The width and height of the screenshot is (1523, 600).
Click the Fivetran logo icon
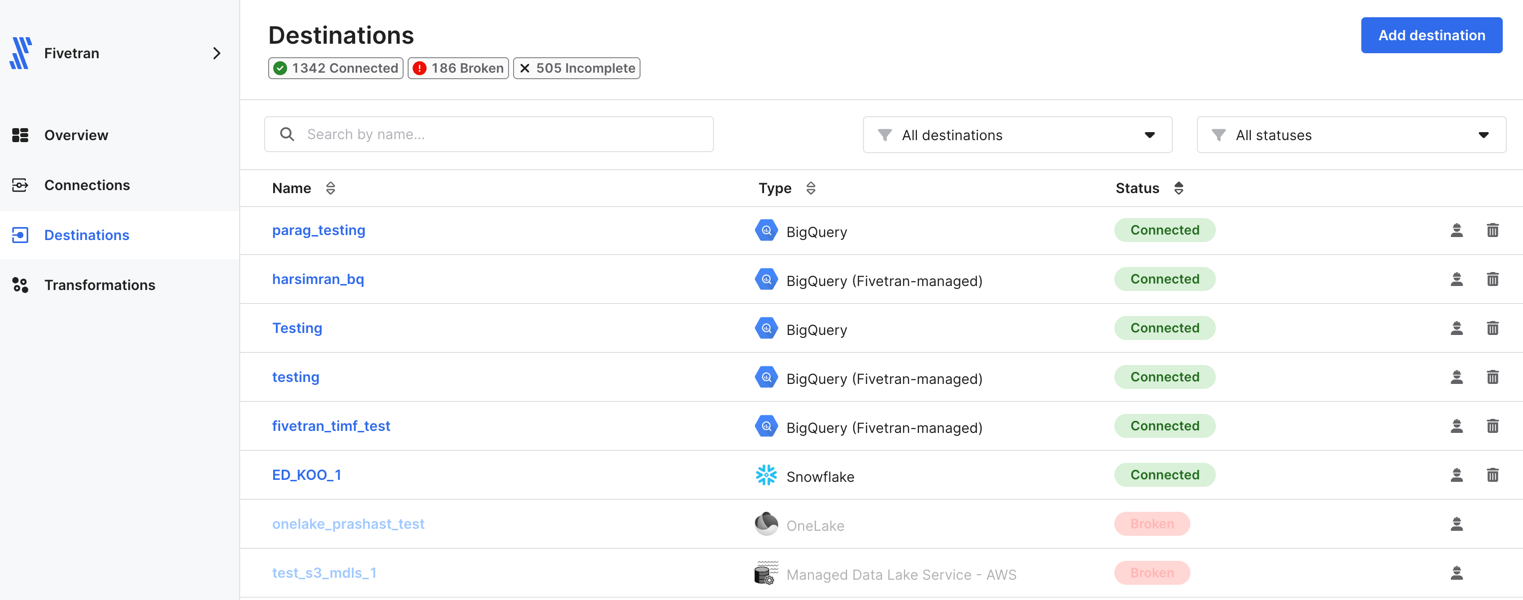[x=21, y=53]
